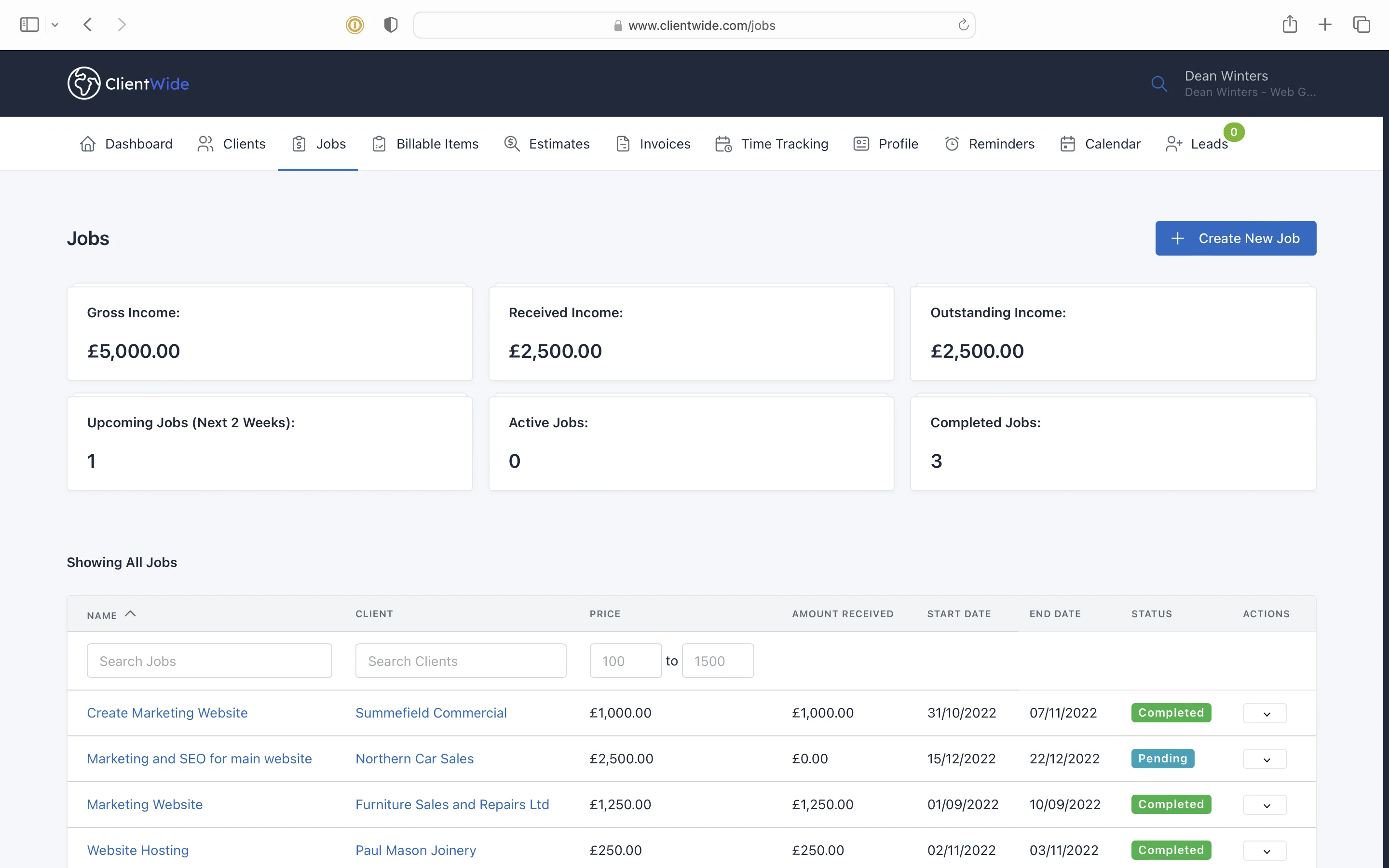Image resolution: width=1389 pixels, height=868 pixels.
Task: Open Furniture Sales and Repairs Ltd link
Action: pyautogui.click(x=452, y=805)
